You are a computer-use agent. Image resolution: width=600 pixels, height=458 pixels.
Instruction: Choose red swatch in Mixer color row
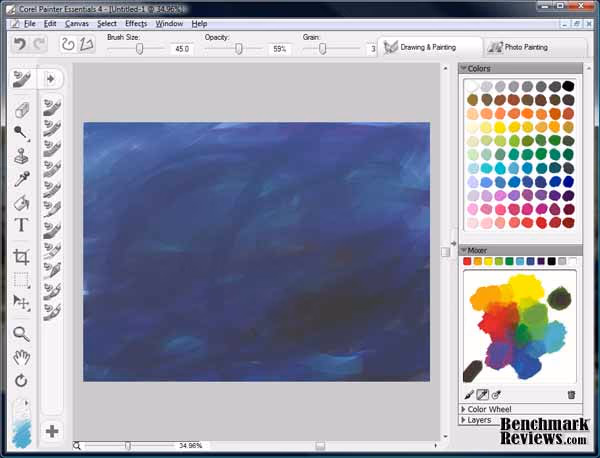(467, 261)
